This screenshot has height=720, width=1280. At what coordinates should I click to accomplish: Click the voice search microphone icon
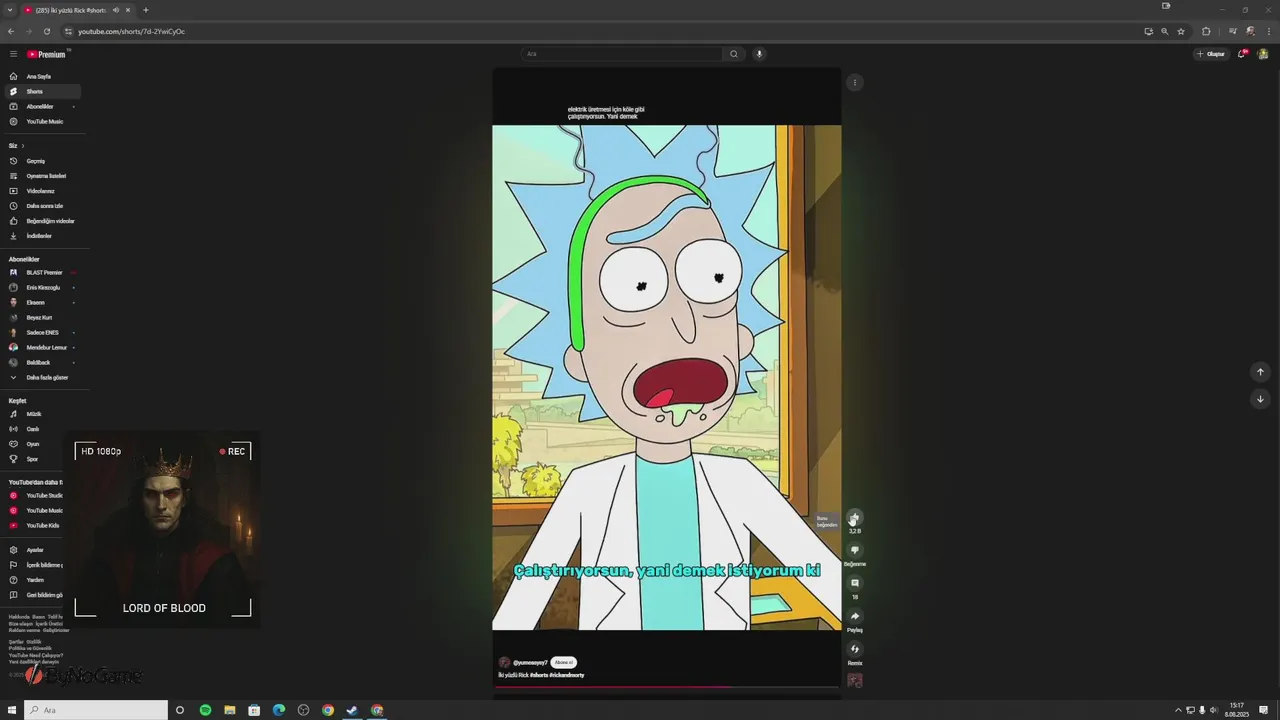pyautogui.click(x=759, y=54)
